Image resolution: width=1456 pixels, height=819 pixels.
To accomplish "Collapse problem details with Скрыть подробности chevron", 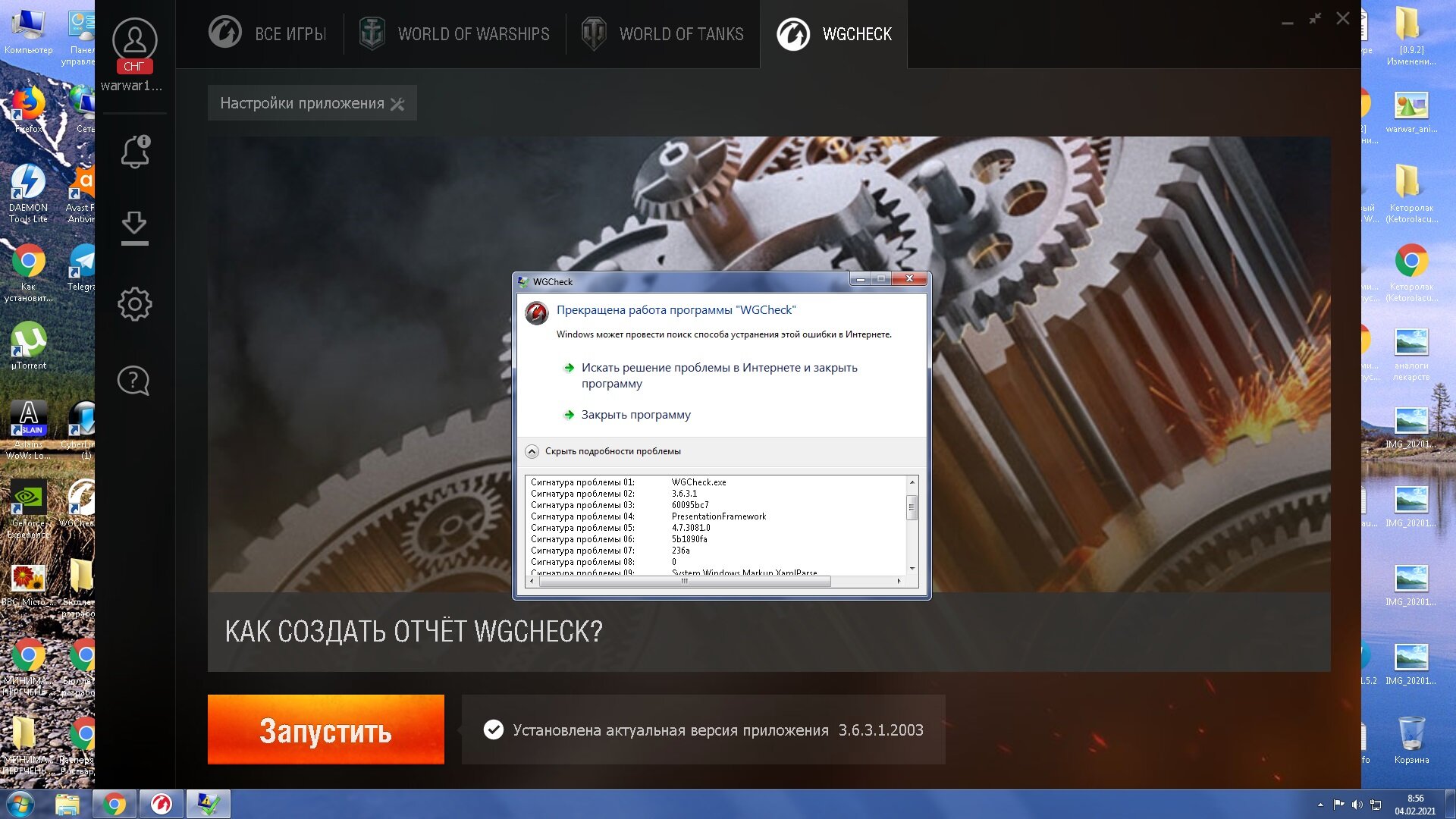I will [x=532, y=451].
